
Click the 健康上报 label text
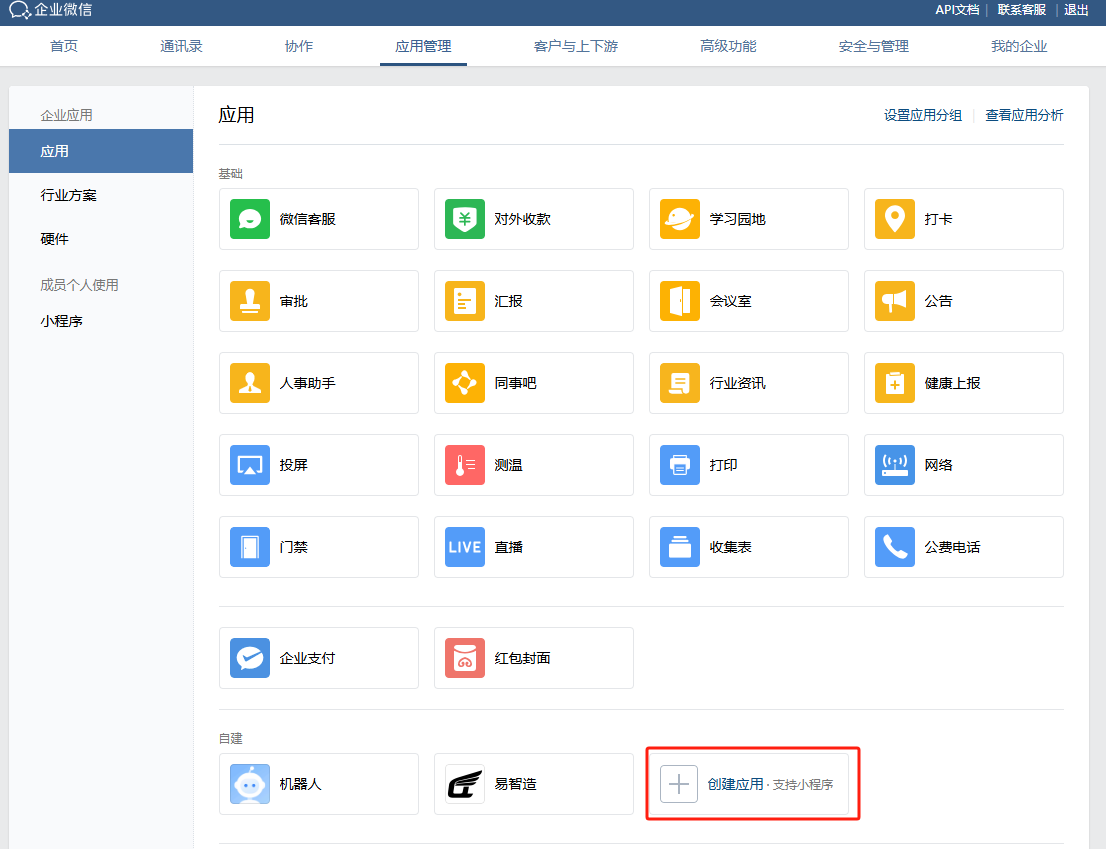click(953, 383)
